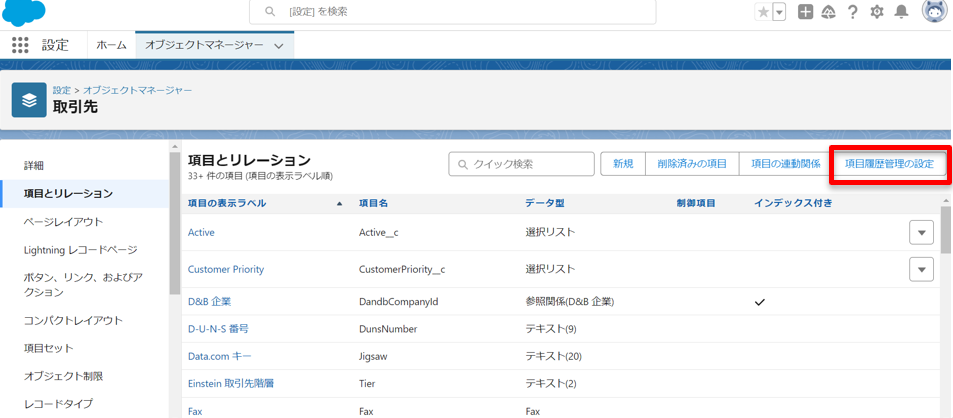Click the 項目履歴管理の設定 button
The image size is (953, 418).
[889, 163]
